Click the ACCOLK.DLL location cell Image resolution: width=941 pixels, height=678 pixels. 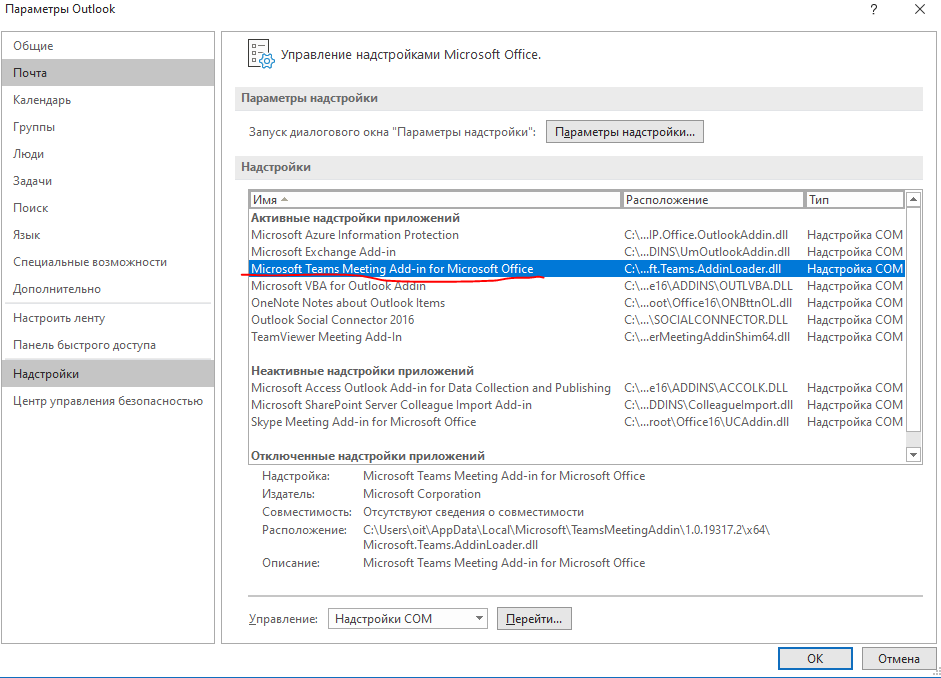(x=706, y=388)
